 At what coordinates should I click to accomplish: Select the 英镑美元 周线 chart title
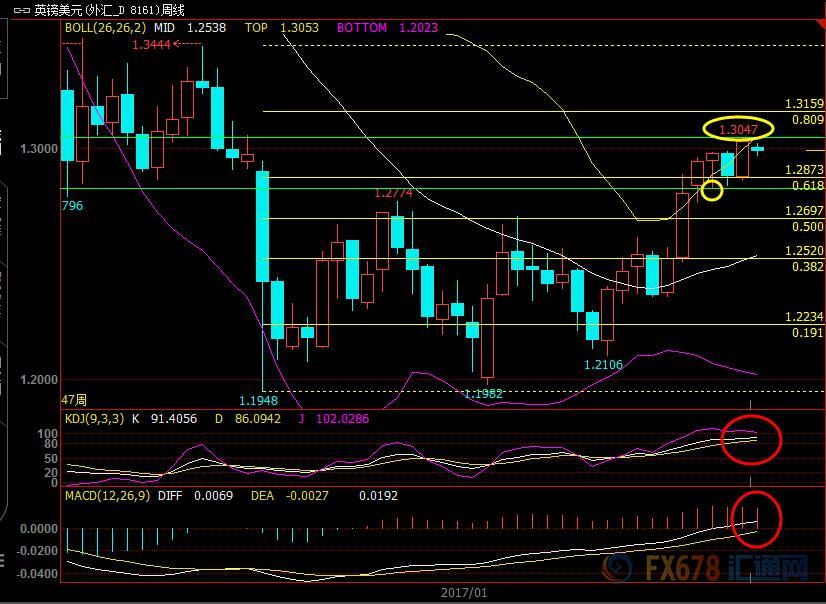tap(109, 10)
